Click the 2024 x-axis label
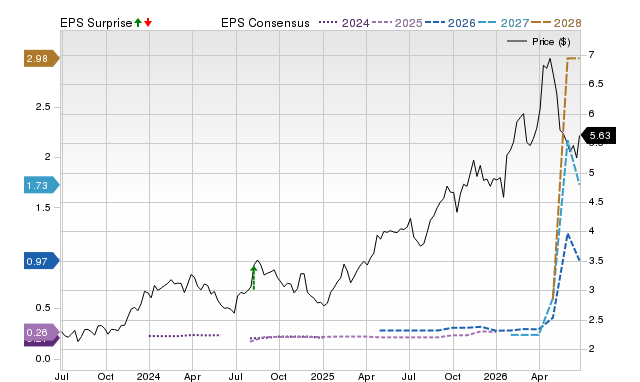The image size is (640, 382). 149,376
